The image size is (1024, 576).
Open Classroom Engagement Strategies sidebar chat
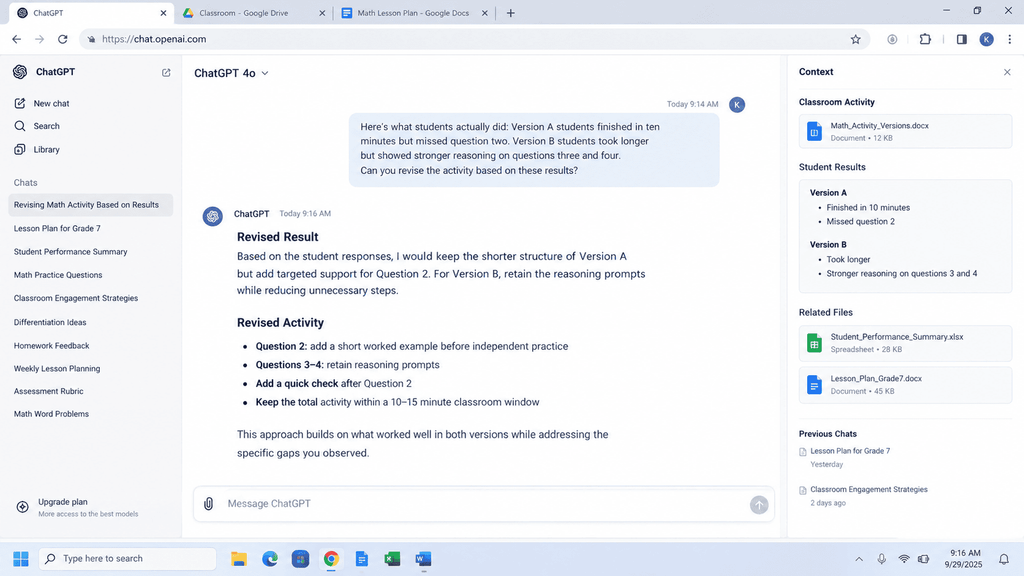pos(76,298)
